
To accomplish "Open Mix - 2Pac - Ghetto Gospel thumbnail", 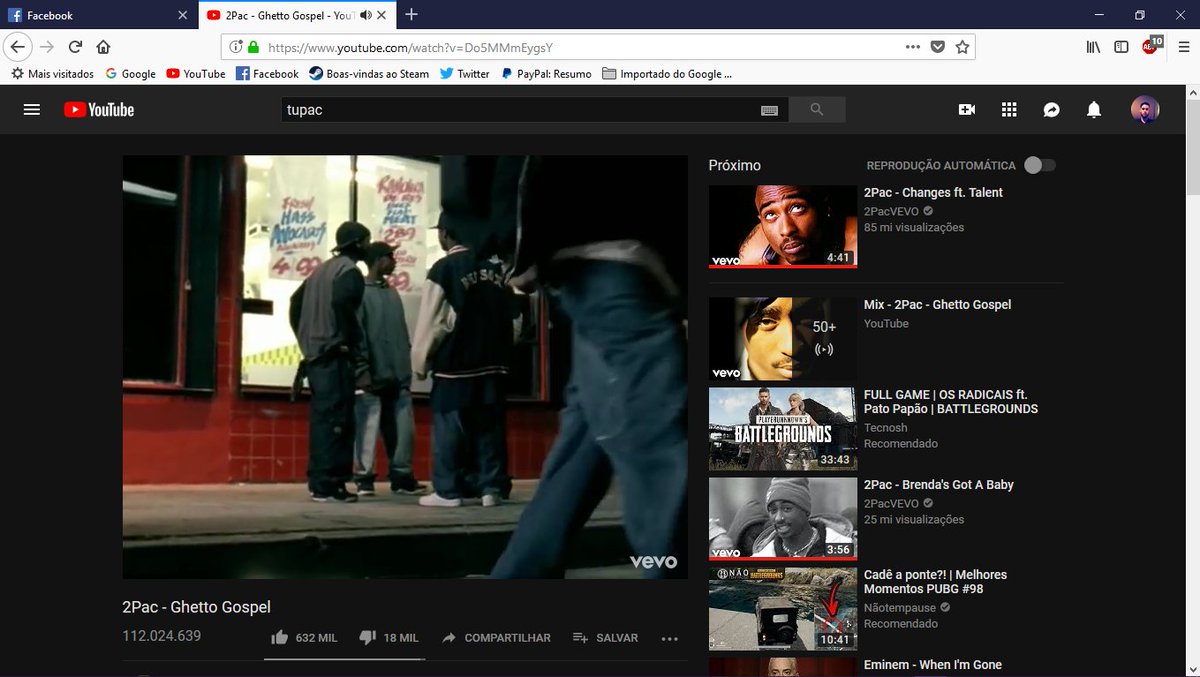I will (783, 339).
